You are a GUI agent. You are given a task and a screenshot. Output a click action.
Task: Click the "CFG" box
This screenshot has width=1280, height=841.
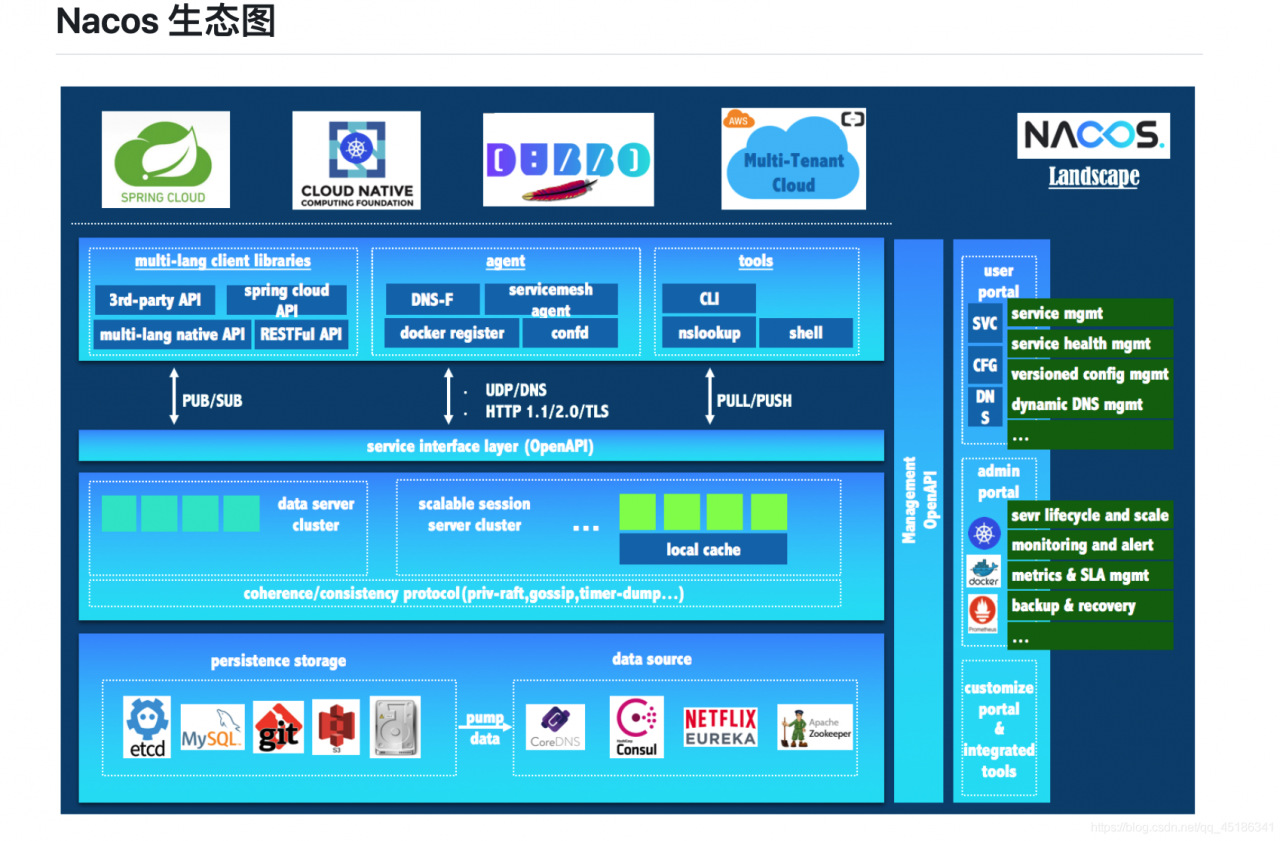[x=985, y=365]
